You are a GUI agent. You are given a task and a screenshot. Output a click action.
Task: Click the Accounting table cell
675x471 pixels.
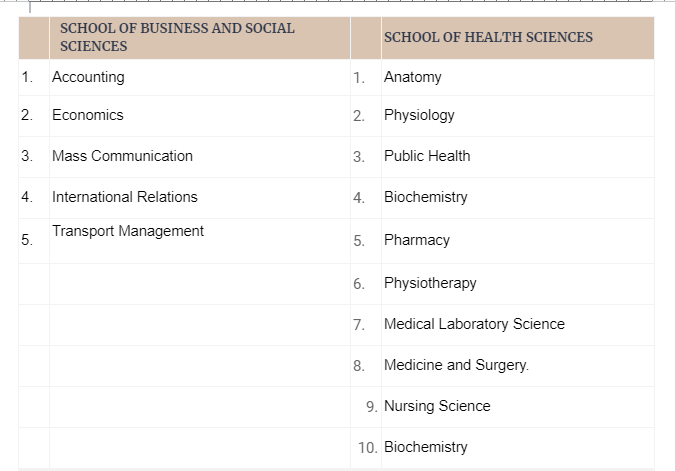[200, 77]
